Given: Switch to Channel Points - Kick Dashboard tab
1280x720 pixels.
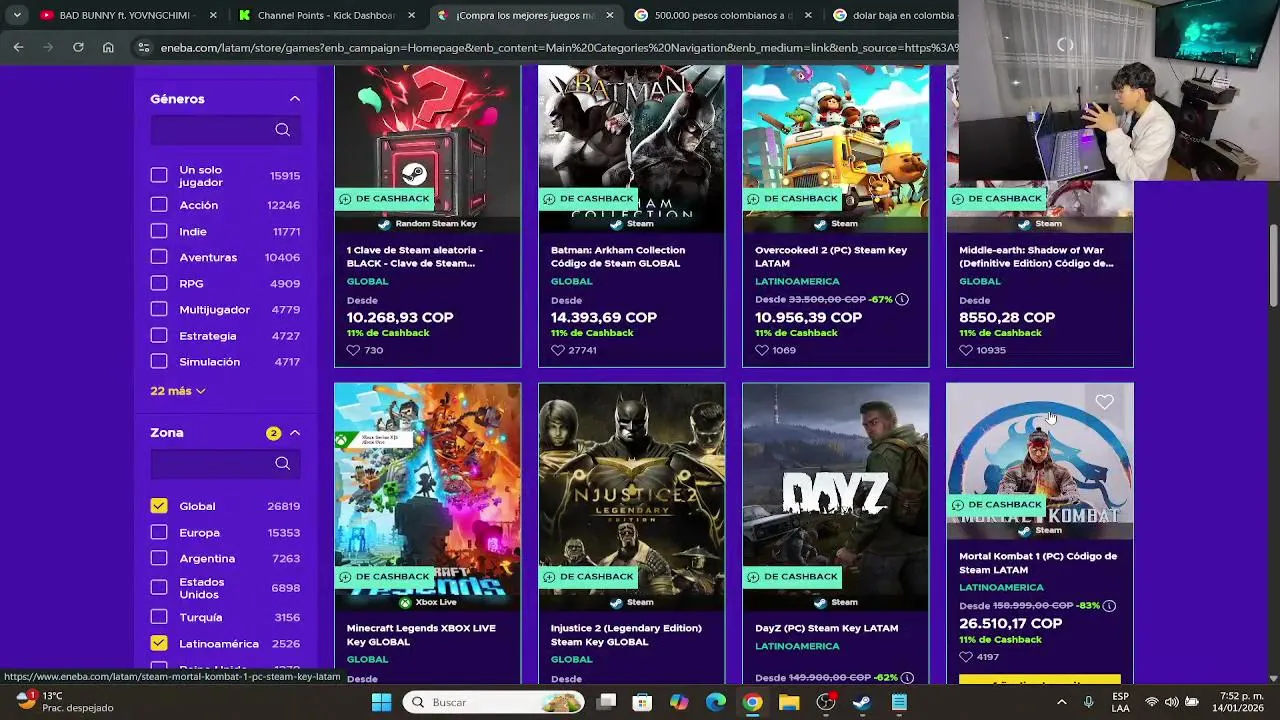Looking at the screenshot, I should tap(325, 15).
